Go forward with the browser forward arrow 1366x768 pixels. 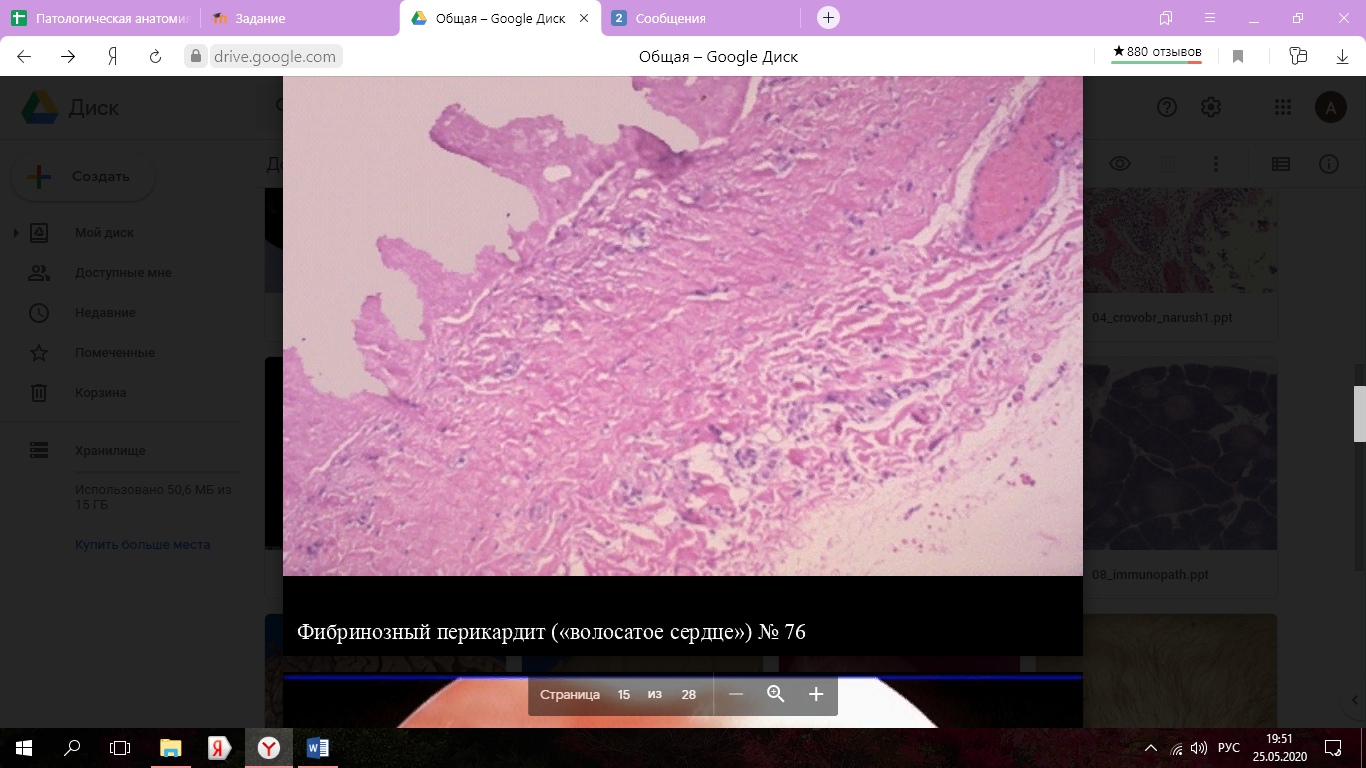68,57
